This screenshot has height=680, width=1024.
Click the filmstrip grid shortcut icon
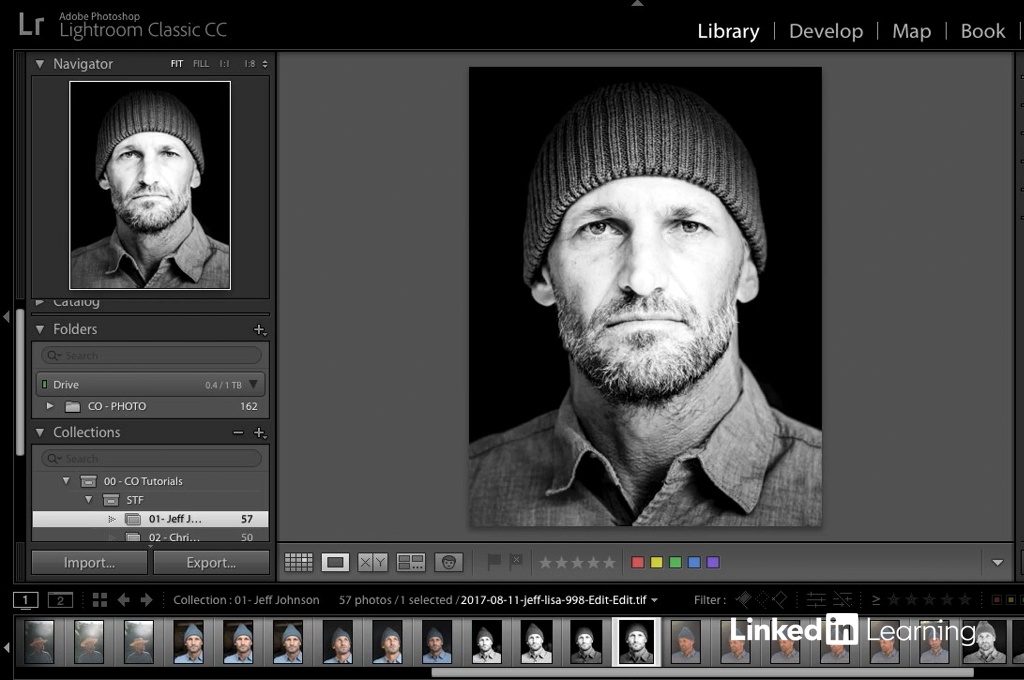coord(99,600)
